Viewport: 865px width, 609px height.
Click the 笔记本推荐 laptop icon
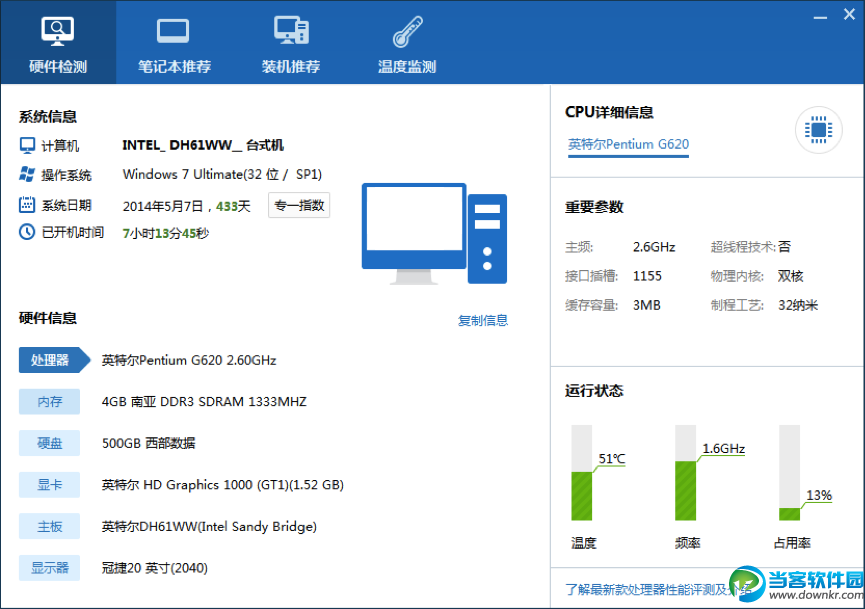tap(173, 31)
